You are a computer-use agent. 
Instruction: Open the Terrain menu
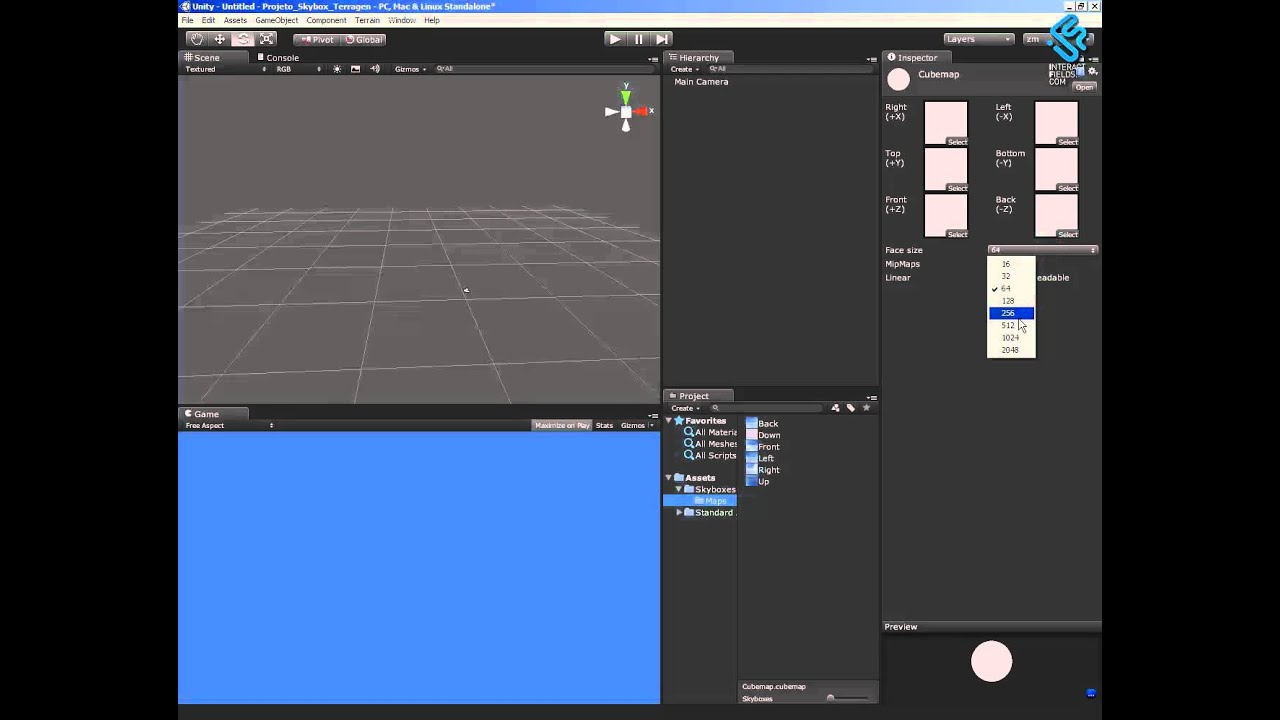click(367, 20)
